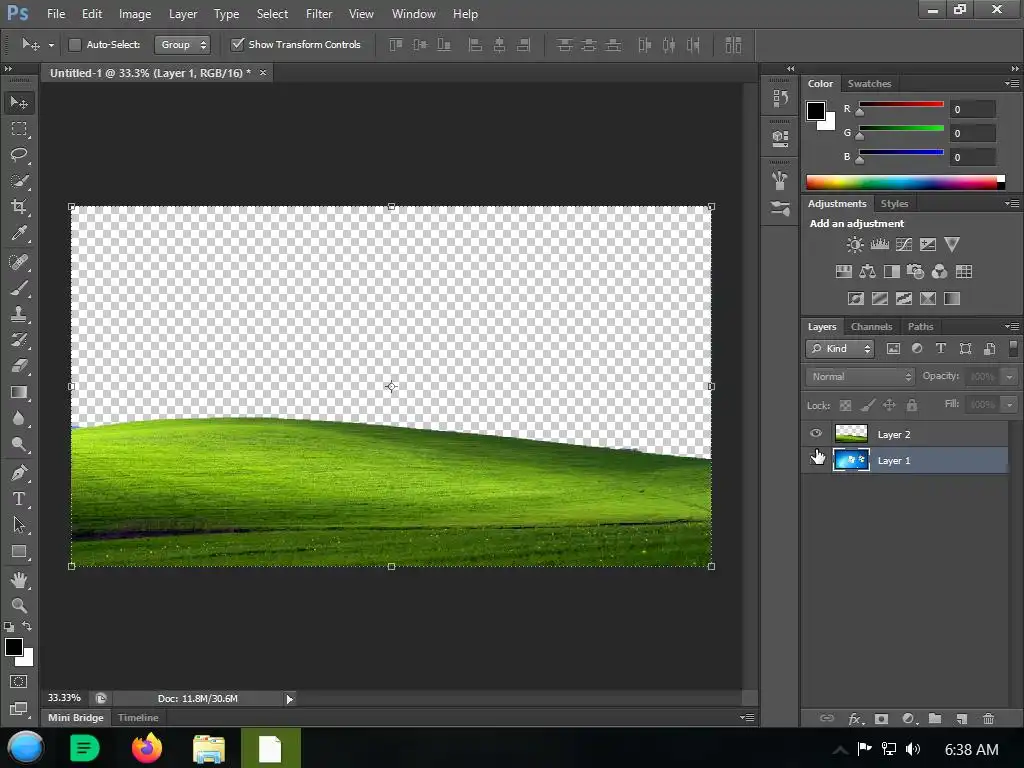Open the Layers panel menu
This screenshot has height=768, width=1024.
coord(1012,326)
